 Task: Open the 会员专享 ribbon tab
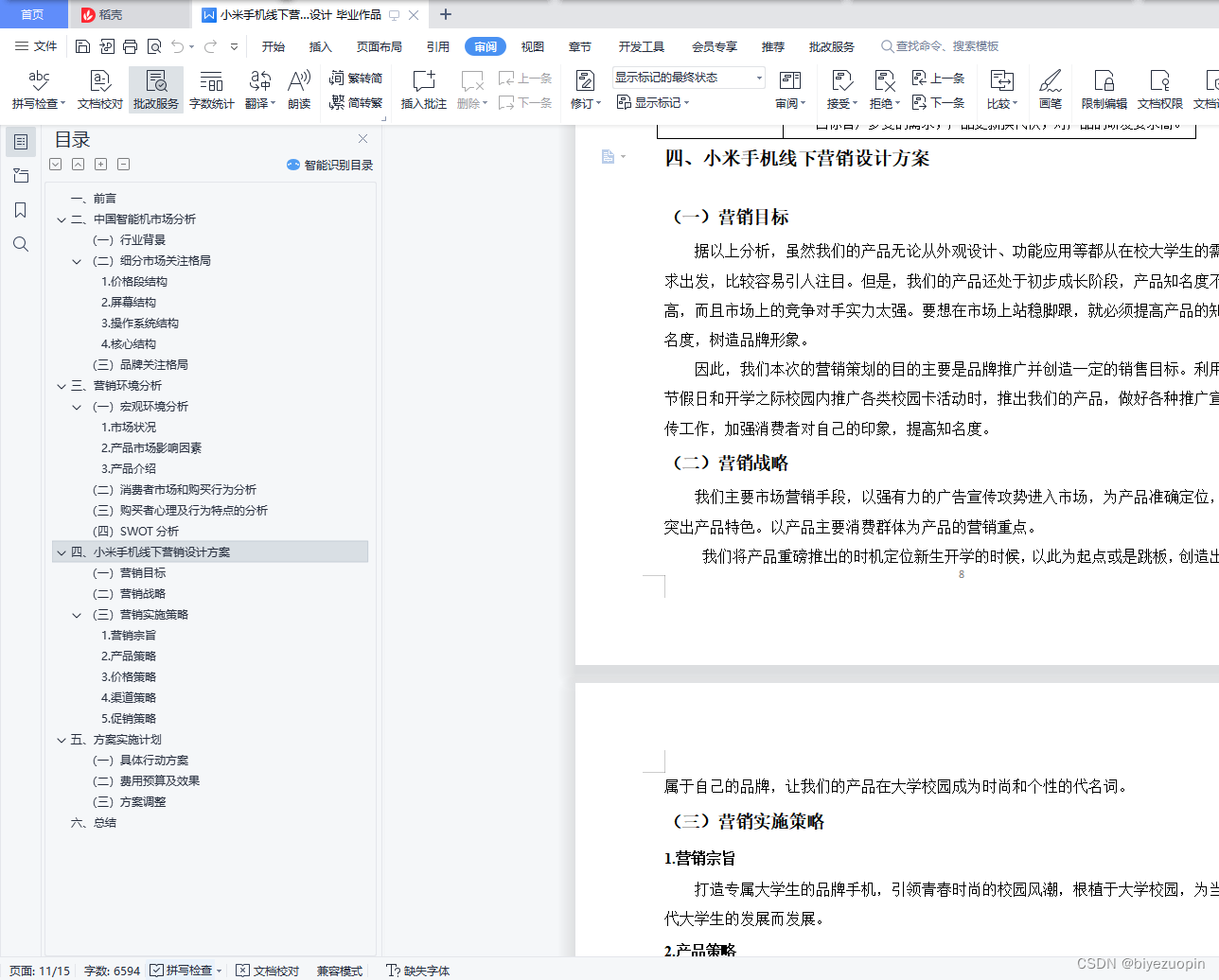pos(715,46)
